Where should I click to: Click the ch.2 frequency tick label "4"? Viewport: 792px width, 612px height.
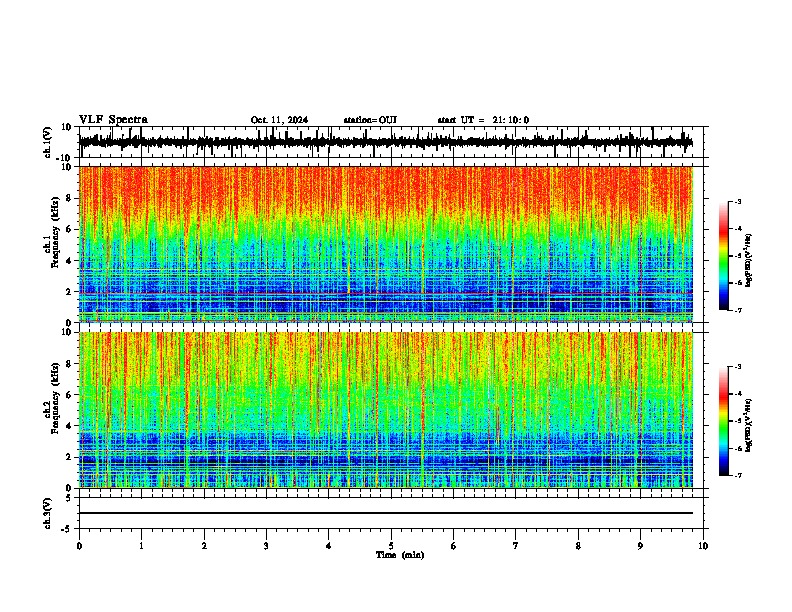click(70, 426)
